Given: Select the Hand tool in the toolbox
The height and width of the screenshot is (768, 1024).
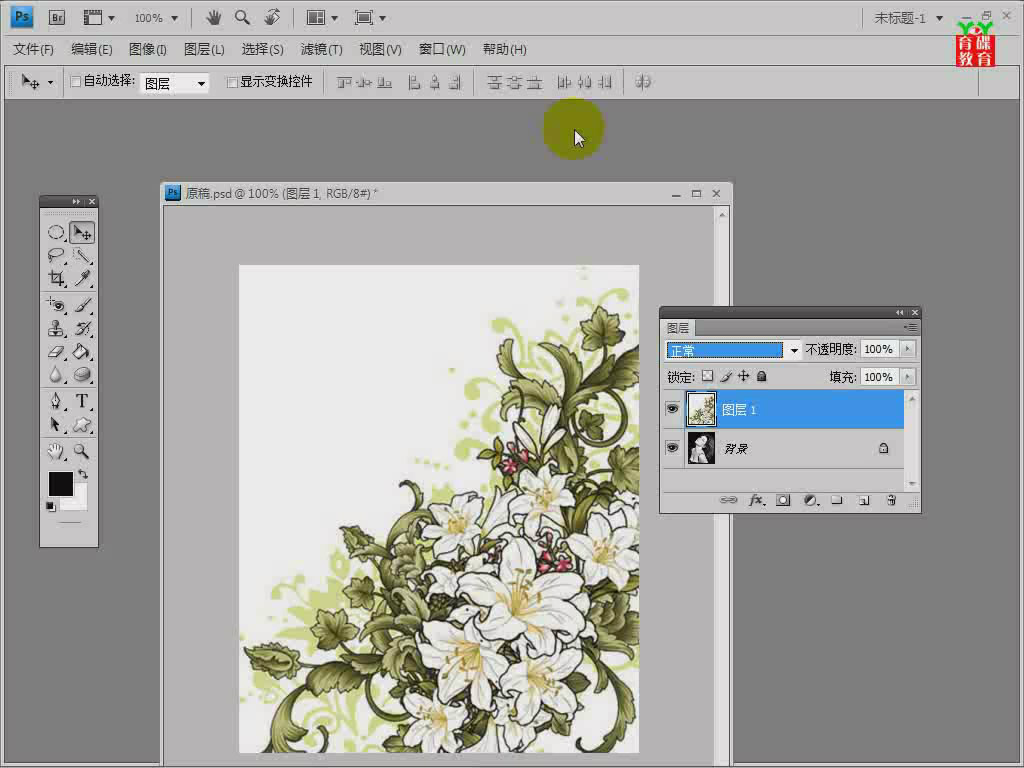Looking at the screenshot, I should click(56, 451).
